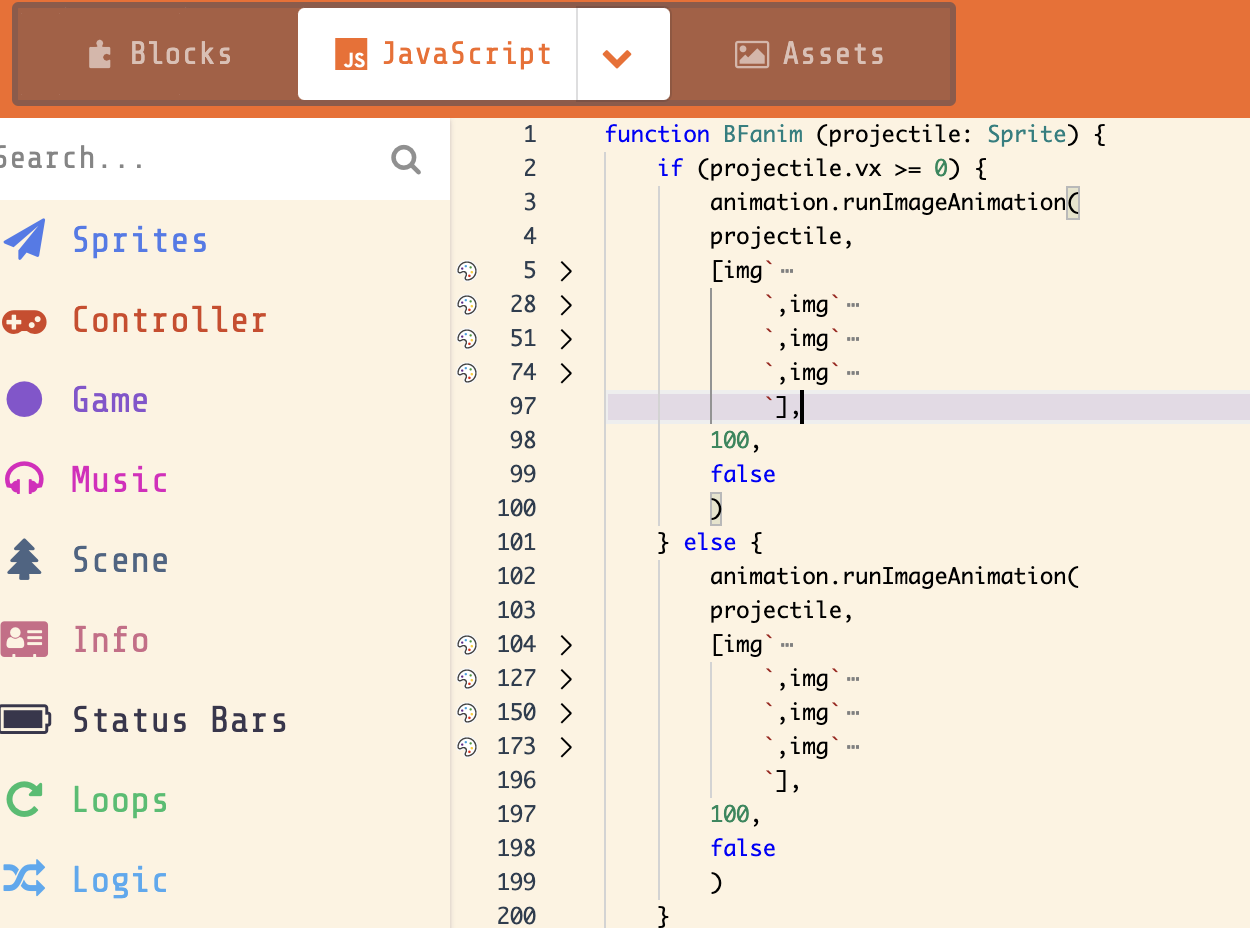Open image editor palette on line 127

pos(467,679)
